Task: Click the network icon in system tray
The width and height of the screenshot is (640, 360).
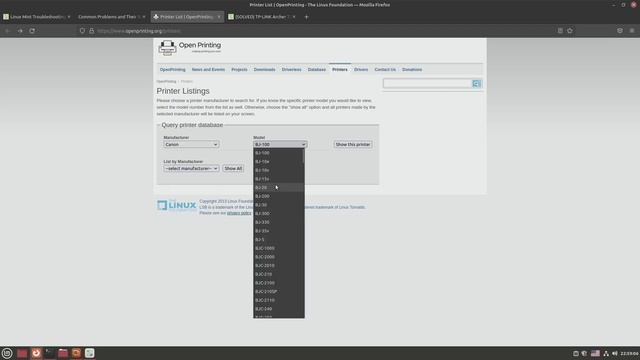Action: click(606, 353)
